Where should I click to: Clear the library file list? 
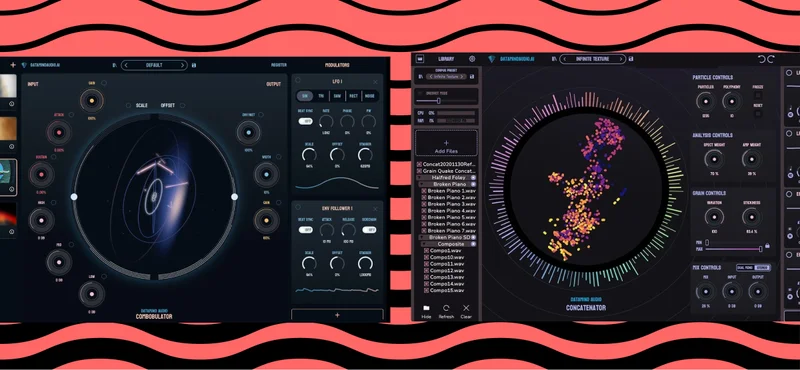466,311
